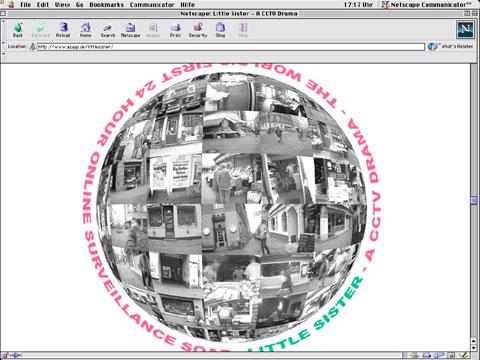Click the Shop toolbar icon
Image resolution: width=480 pixels, height=360 pixels.
coord(220,30)
